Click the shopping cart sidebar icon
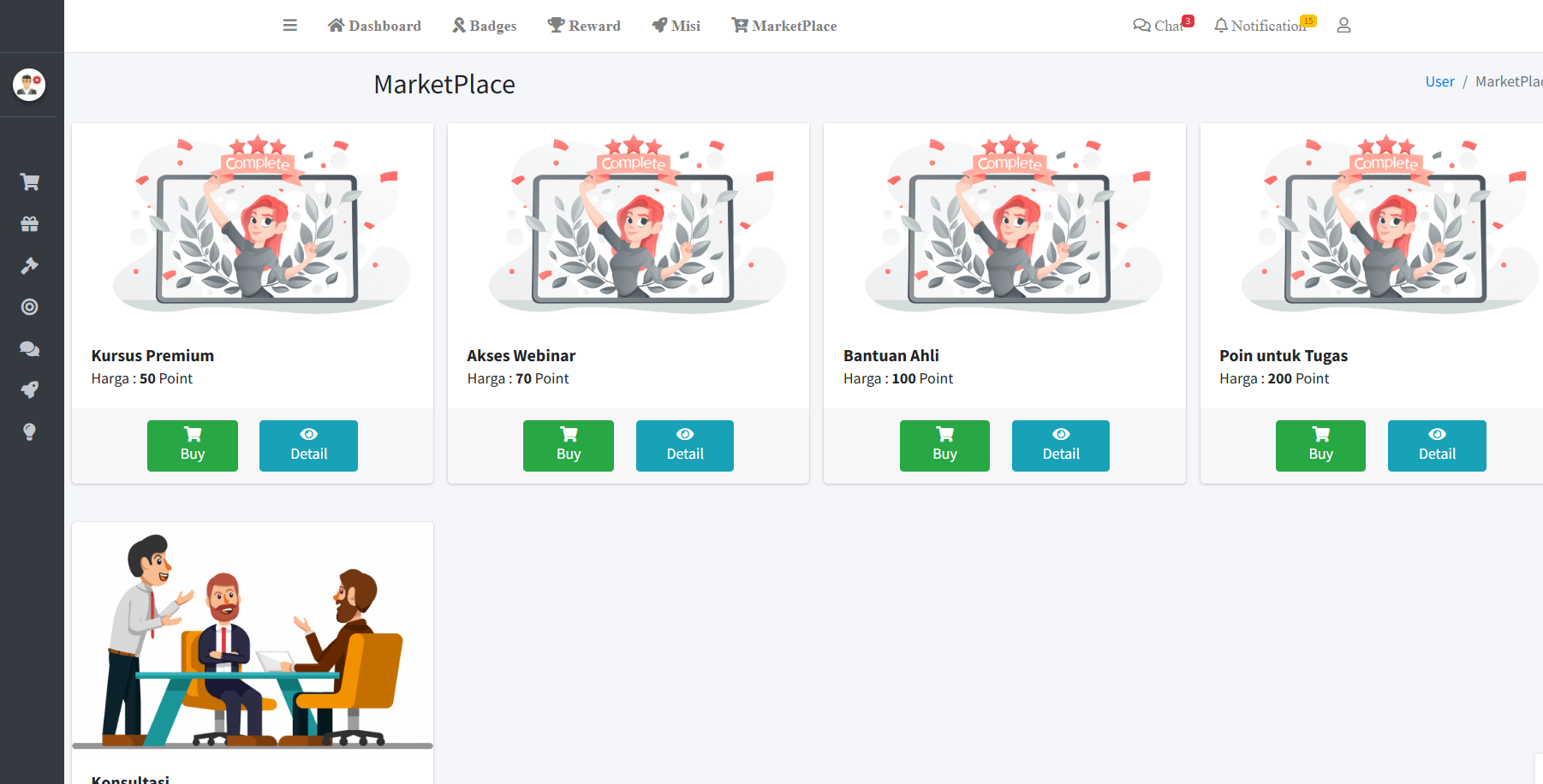The height and width of the screenshot is (784, 1543). tap(30, 182)
